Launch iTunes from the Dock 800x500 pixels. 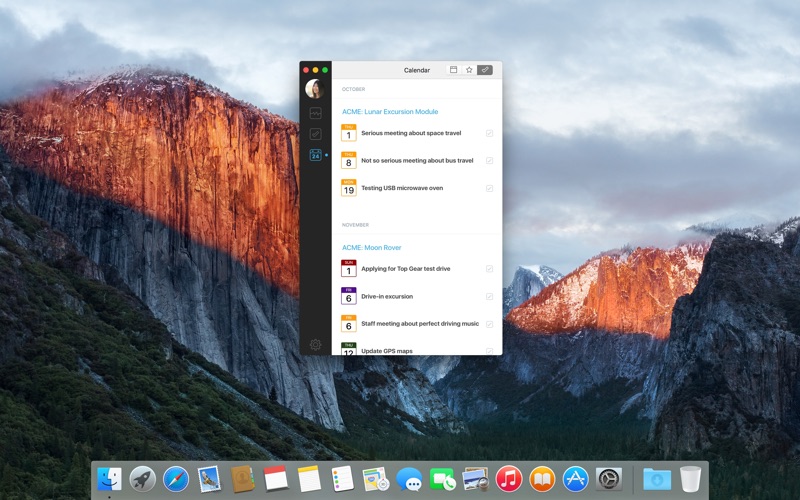pyautogui.click(x=509, y=480)
